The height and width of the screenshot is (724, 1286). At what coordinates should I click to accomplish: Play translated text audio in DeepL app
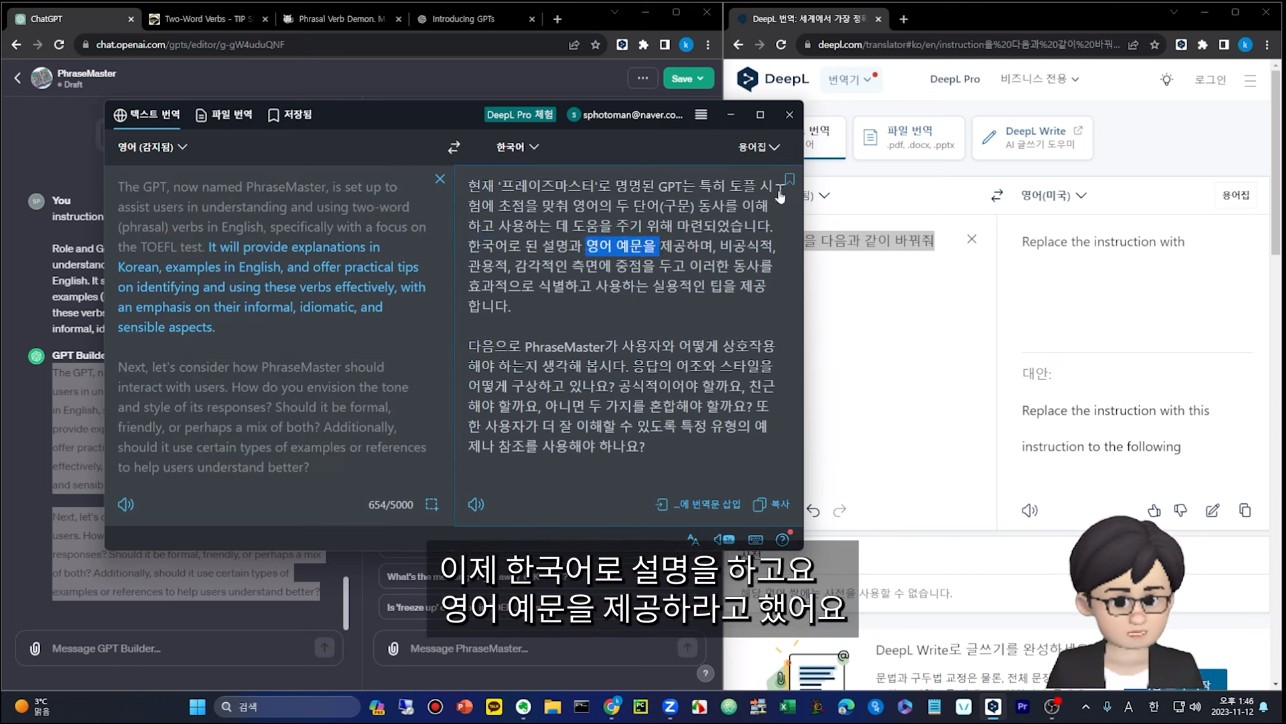(x=476, y=505)
